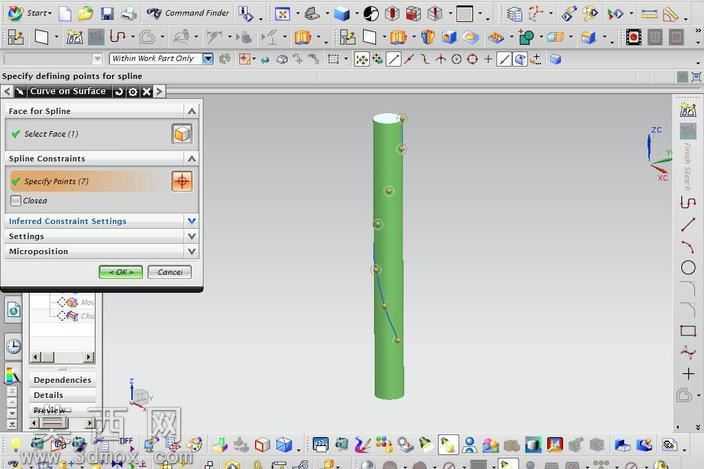The width and height of the screenshot is (704, 469).
Task: Select the Rectangle tool in right toolbar
Action: tap(688, 331)
